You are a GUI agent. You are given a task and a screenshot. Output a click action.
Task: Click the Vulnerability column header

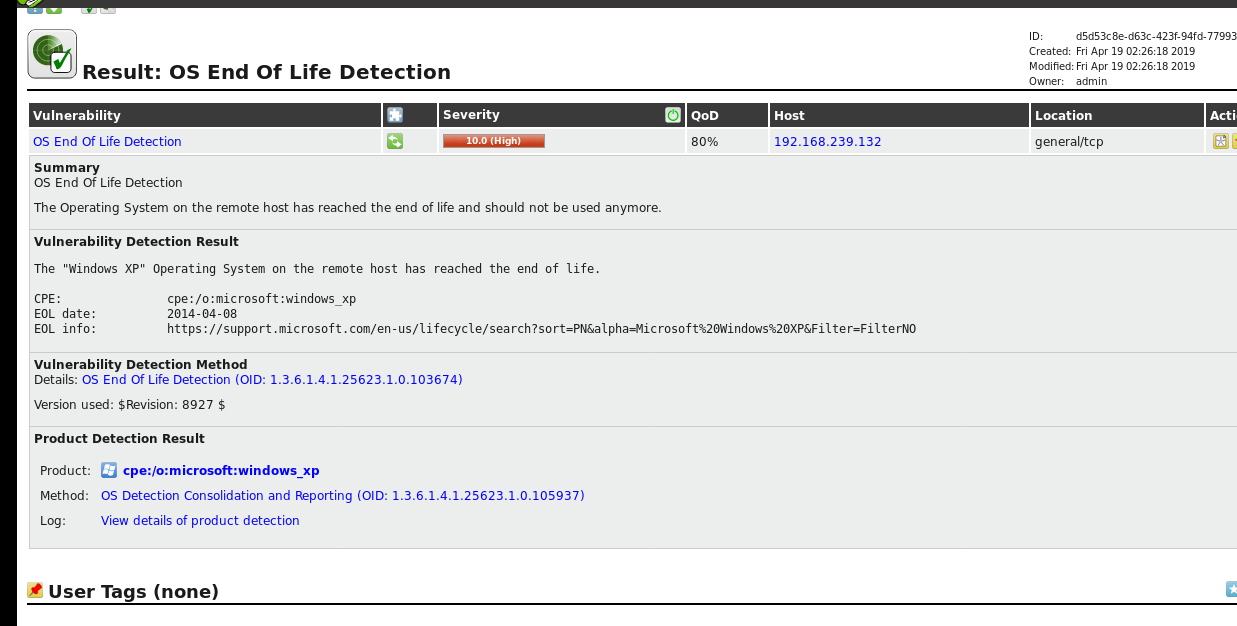coord(77,116)
